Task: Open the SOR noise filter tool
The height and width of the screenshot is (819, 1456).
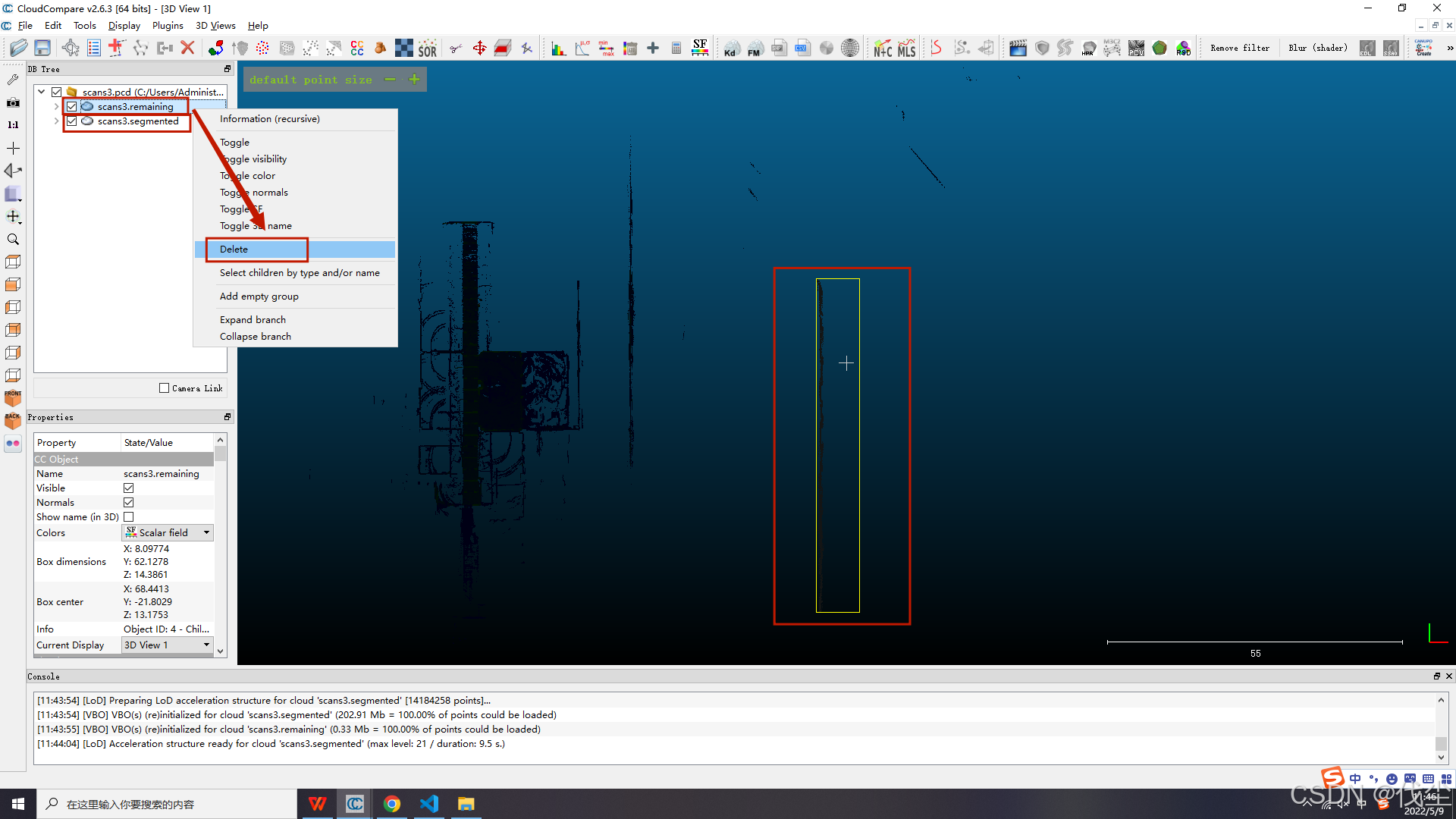Action: [x=427, y=49]
